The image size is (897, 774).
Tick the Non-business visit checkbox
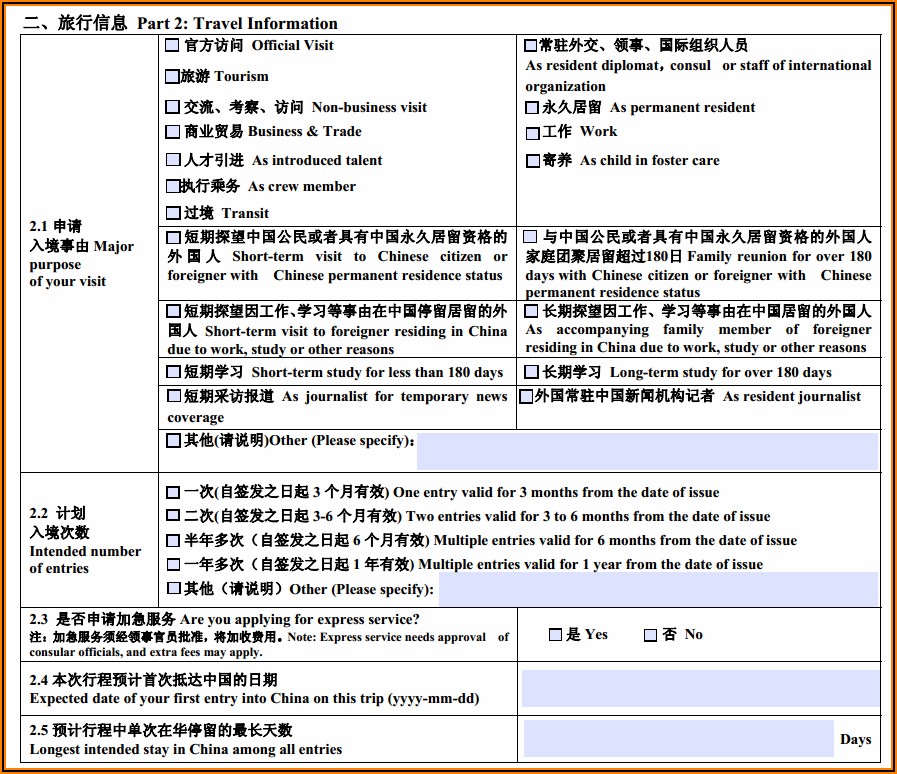(173, 107)
